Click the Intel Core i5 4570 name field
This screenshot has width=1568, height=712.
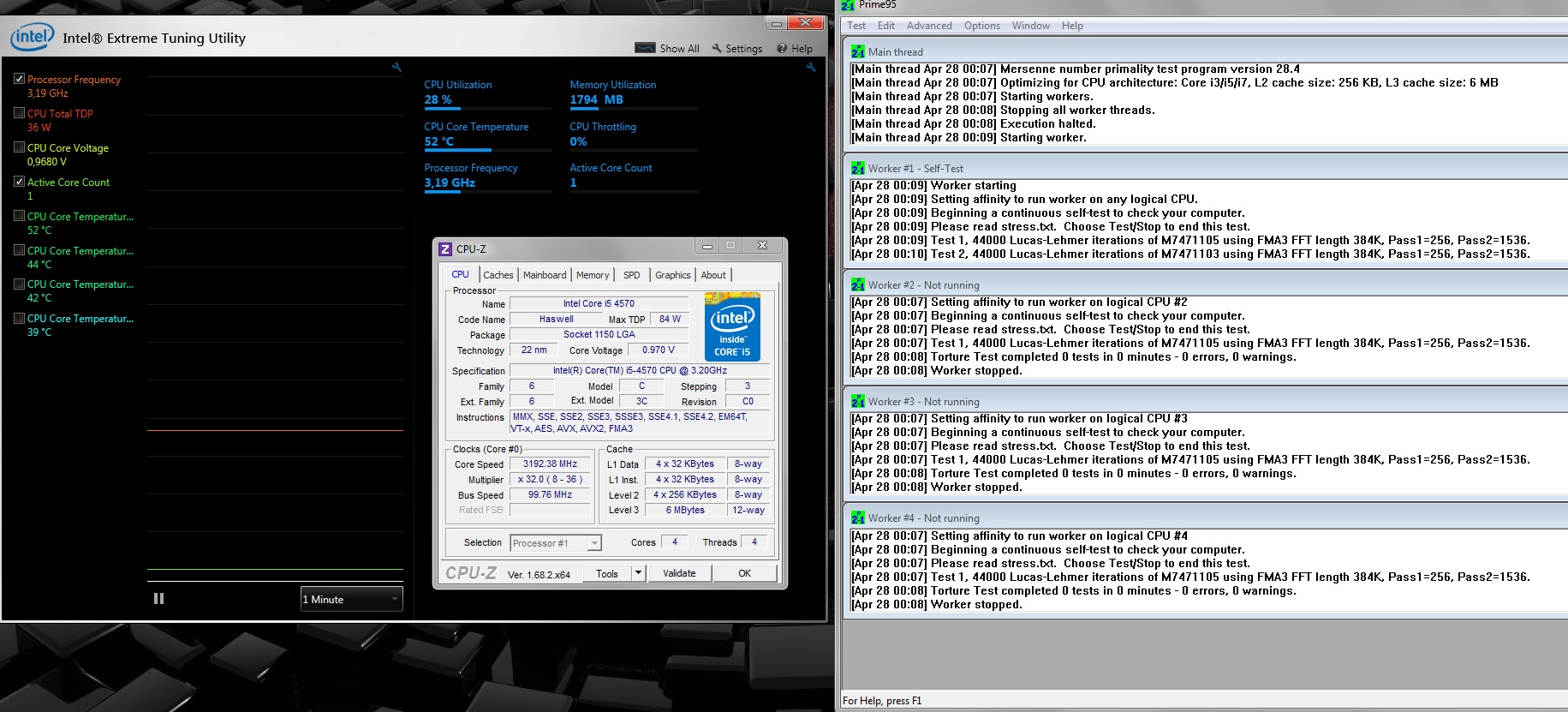pos(599,303)
